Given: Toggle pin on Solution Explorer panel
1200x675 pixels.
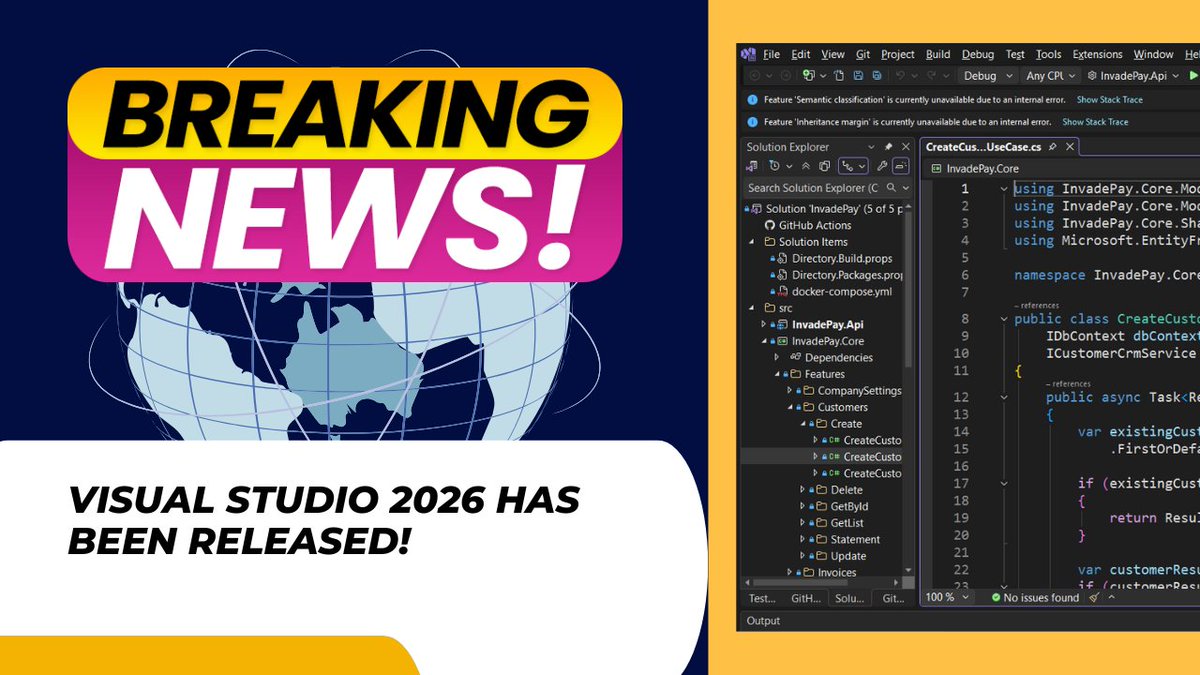Looking at the screenshot, I should pyautogui.click(x=888, y=147).
